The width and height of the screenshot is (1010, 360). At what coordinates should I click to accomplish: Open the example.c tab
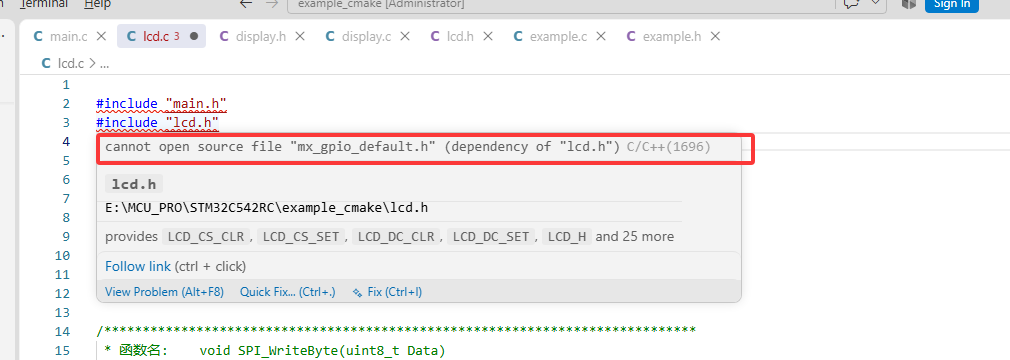[x=558, y=37]
